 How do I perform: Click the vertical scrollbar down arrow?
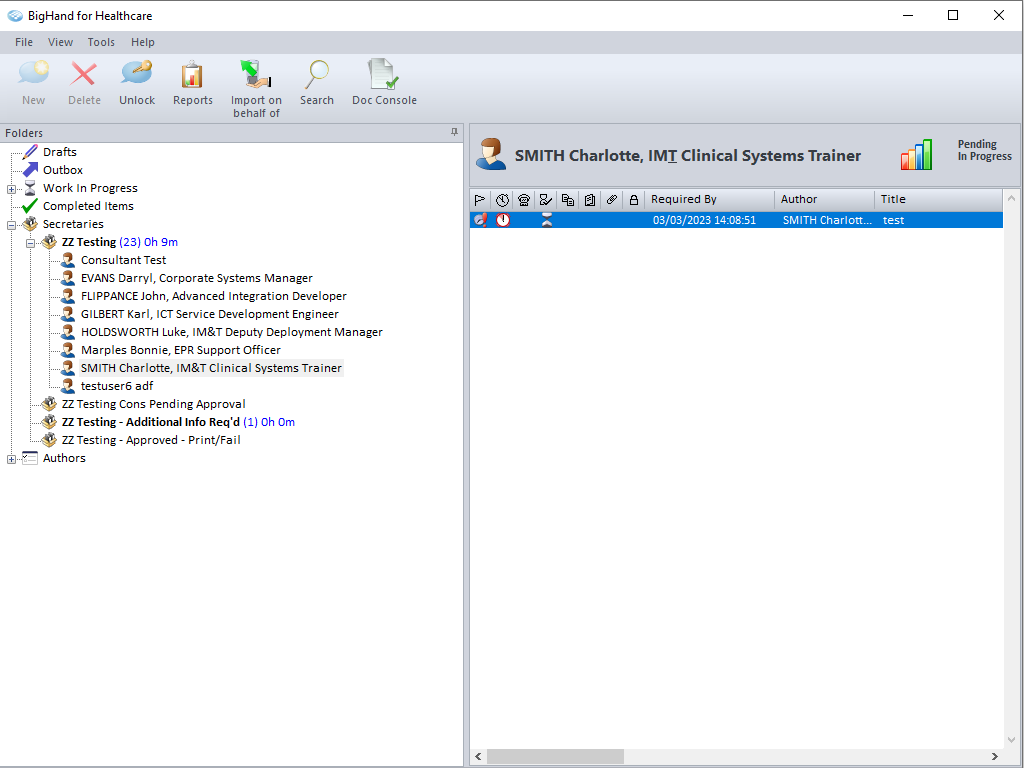click(1012, 740)
